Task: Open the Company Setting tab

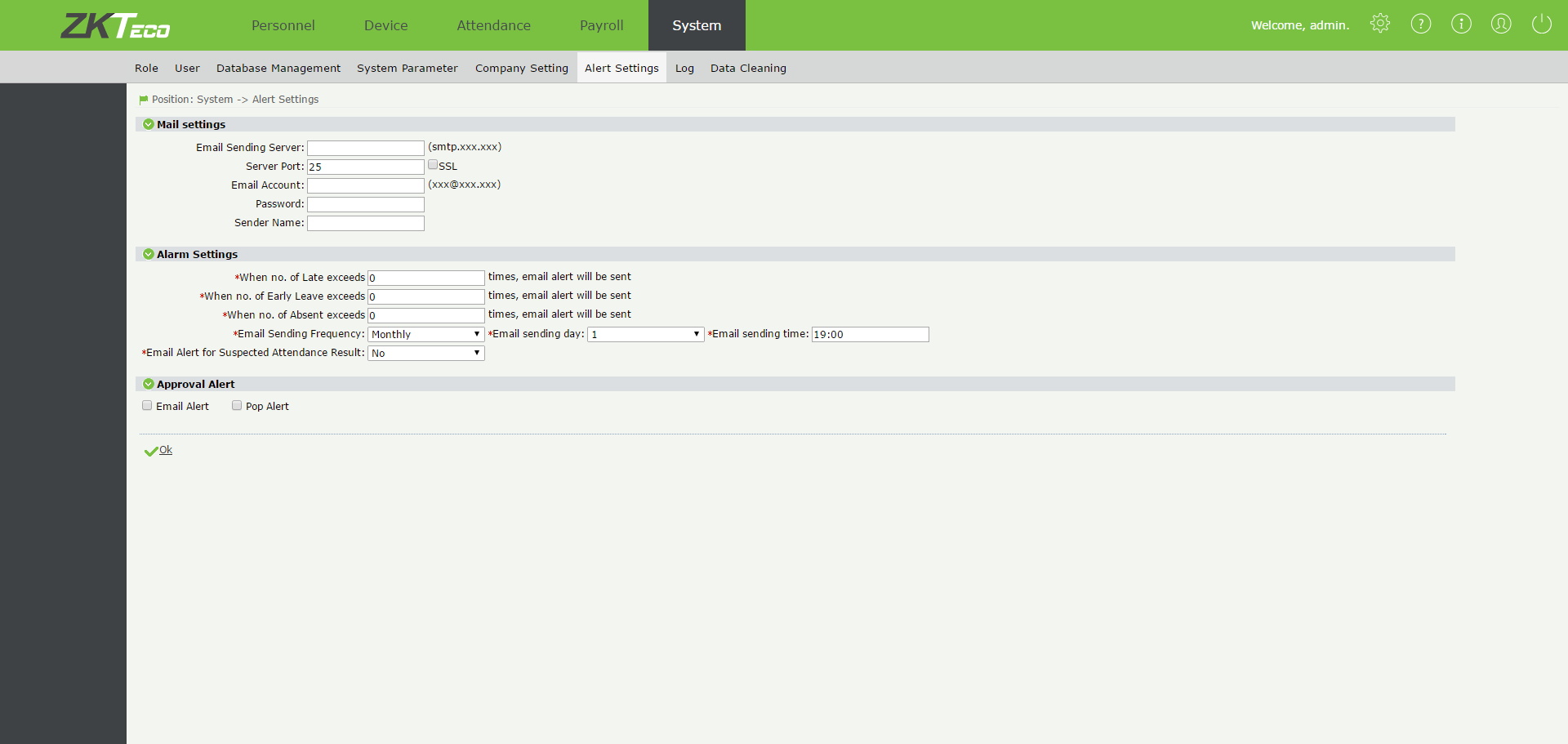Action: click(x=521, y=68)
